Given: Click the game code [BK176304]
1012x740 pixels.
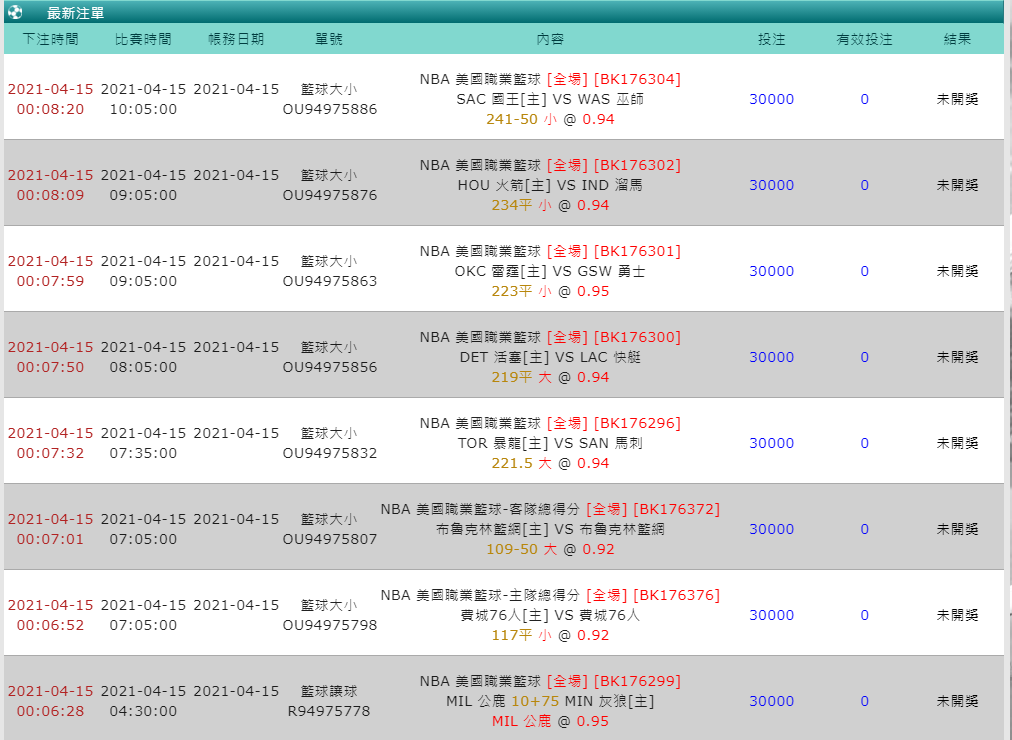Looking at the screenshot, I should click(x=637, y=79).
